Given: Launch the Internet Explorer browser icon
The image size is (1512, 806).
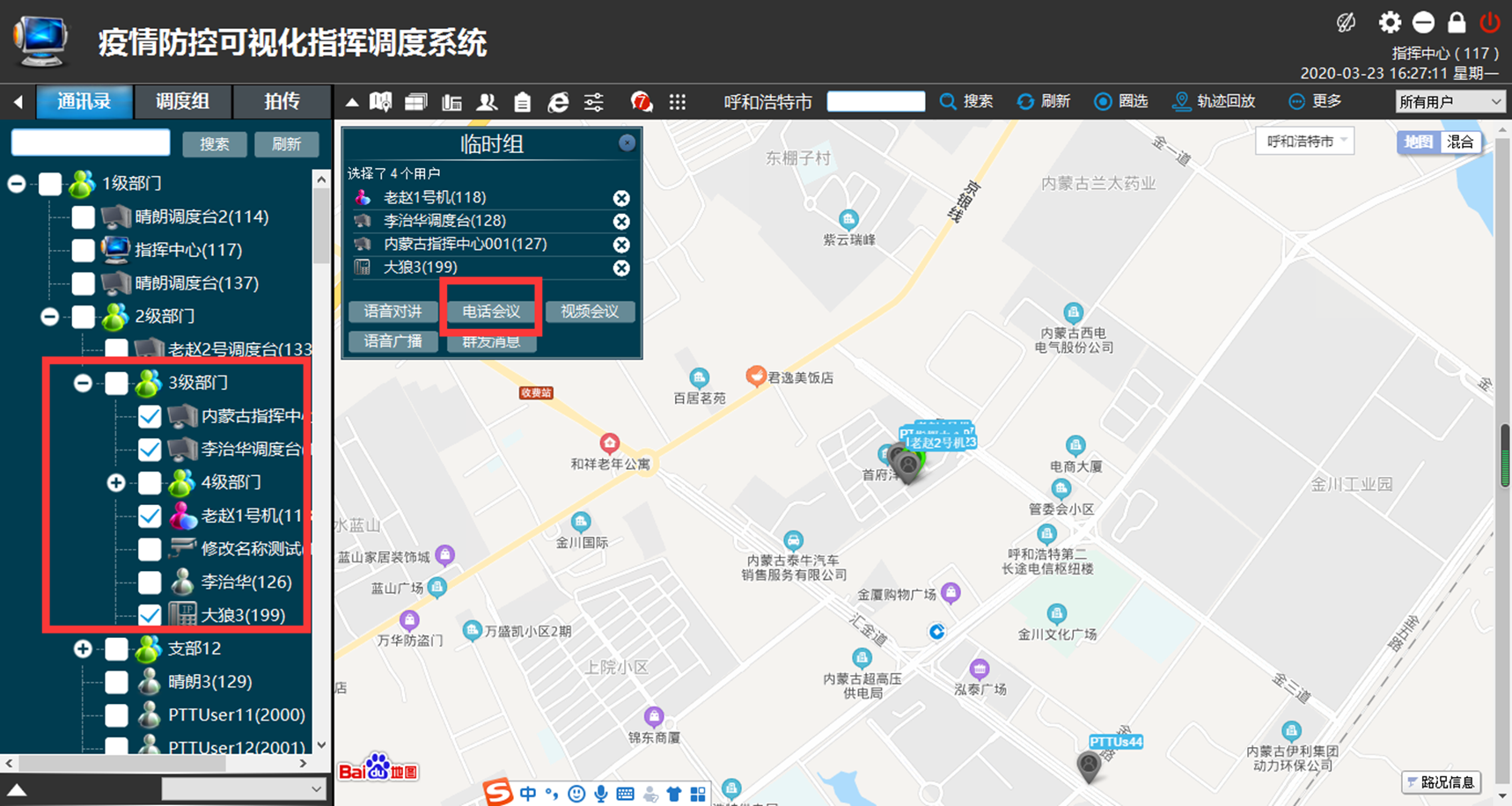Looking at the screenshot, I should tap(558, 102).
